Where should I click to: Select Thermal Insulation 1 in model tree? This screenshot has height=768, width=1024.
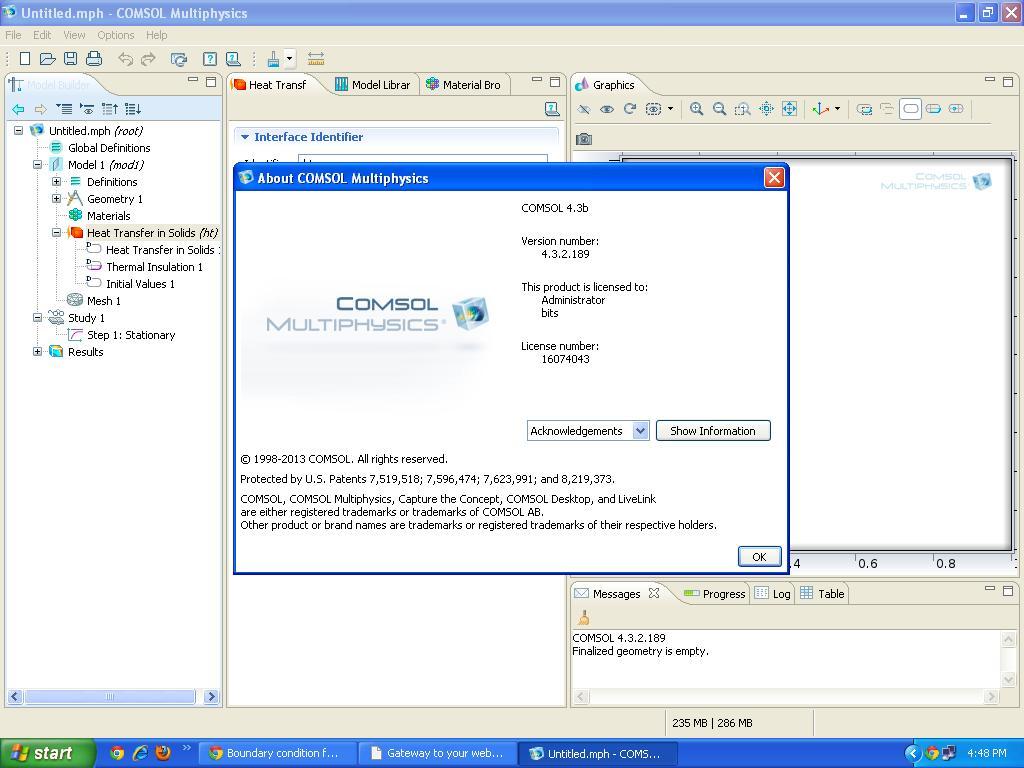[154, 267]
